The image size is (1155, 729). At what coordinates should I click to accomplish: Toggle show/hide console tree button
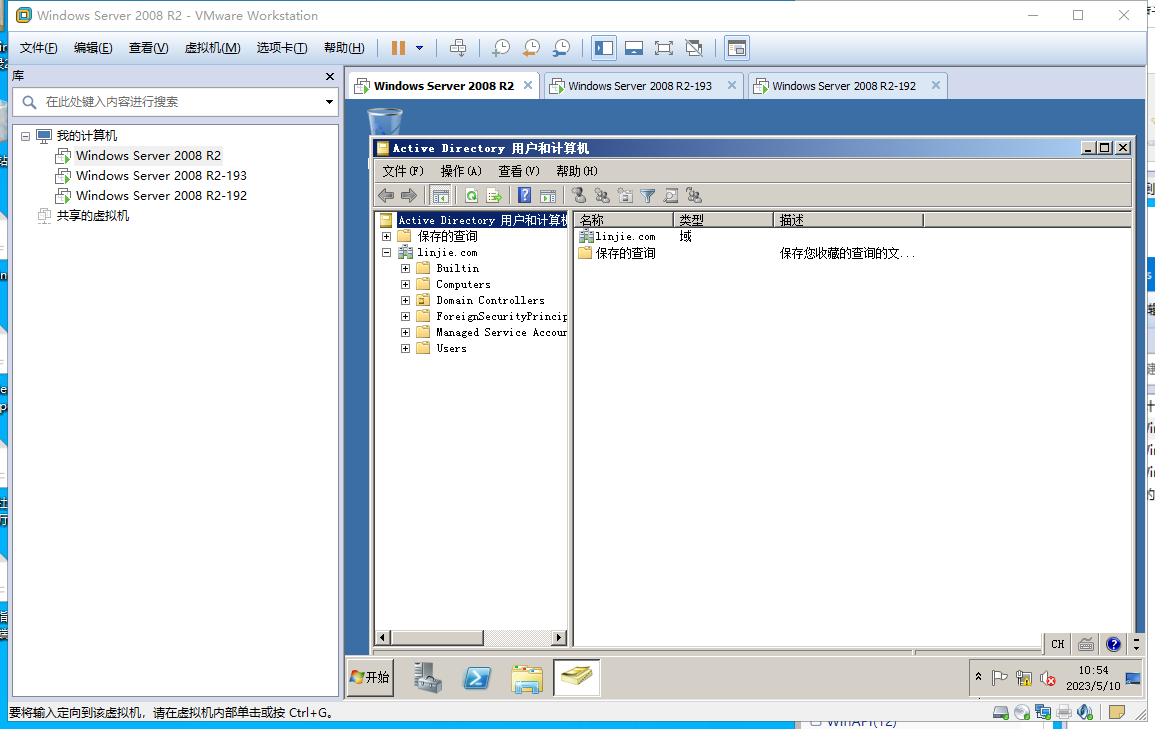click(440, 195)
